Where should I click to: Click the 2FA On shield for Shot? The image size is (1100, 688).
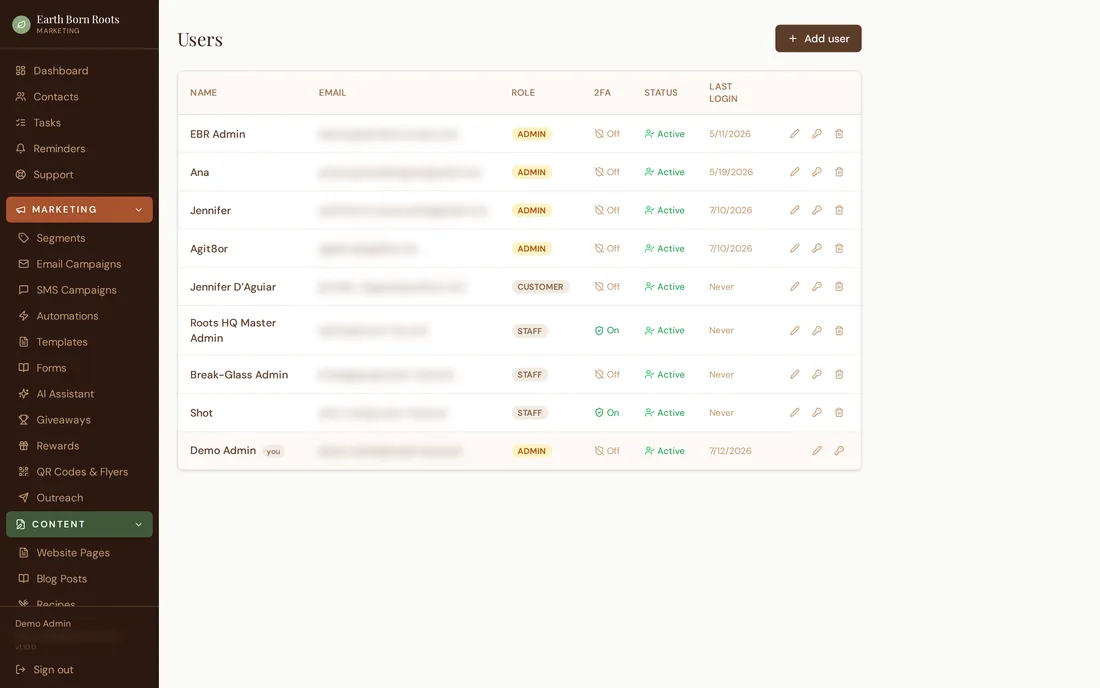click(599, 413)
